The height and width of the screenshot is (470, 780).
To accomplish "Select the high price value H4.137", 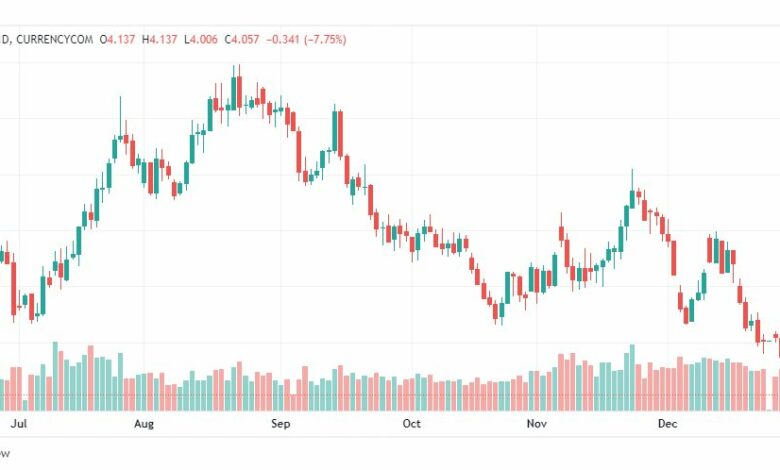I will pos(160,39).
